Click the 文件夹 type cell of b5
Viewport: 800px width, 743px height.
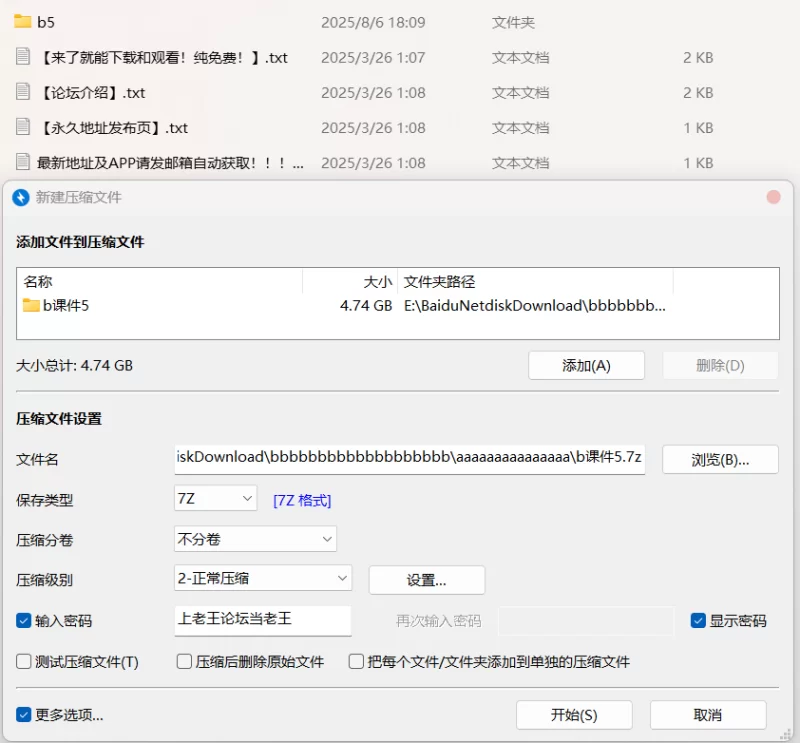point(513,22)
